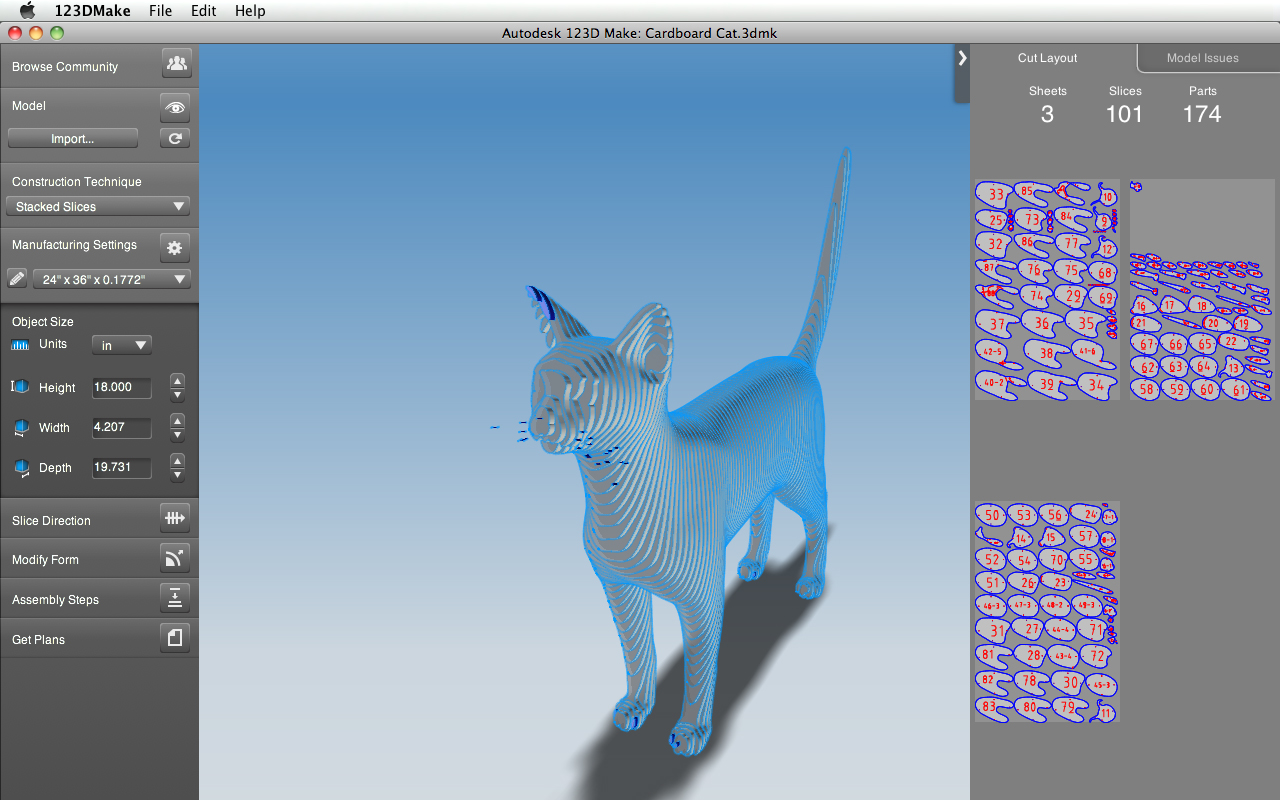Click the Units ruler icon

pyautogui.click(x=20, y=344)
